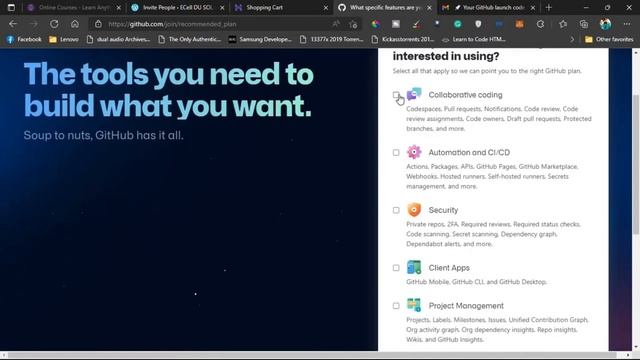
Task: Check the Automation and CI/CD checkbox
Action: pyautogui.click(x=396, y=153)
